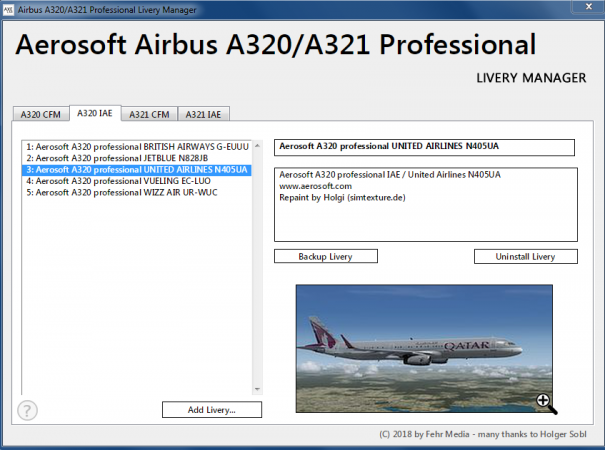Click scroll down arrow of livery list
Screen dimensions: 605x450
click(x=257, y=389)
